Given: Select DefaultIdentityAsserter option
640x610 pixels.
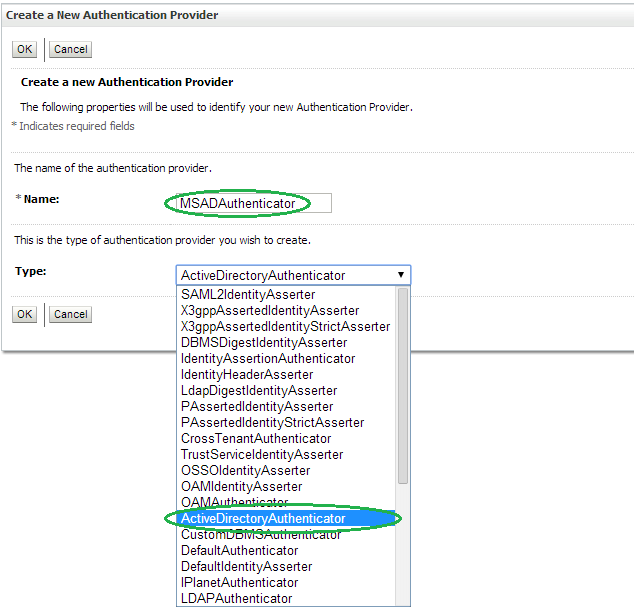Looking at the screenshot, I should [x=286, y=566].
